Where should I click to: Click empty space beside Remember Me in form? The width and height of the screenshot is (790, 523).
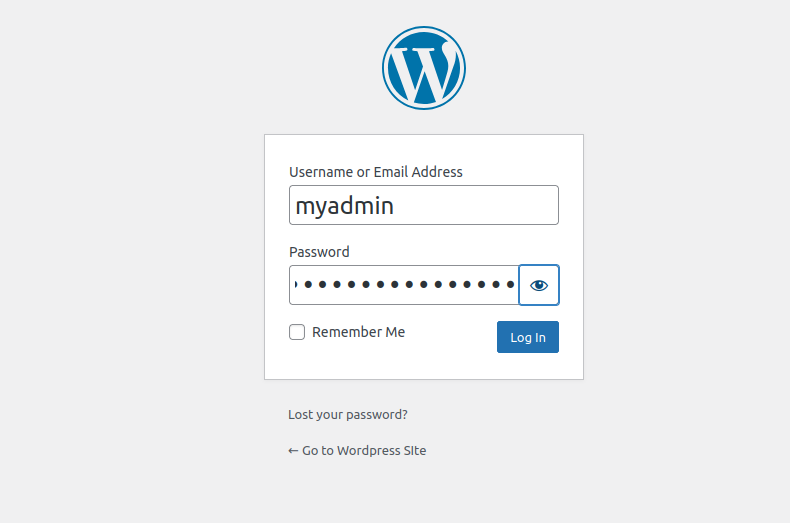click(450, 334)
